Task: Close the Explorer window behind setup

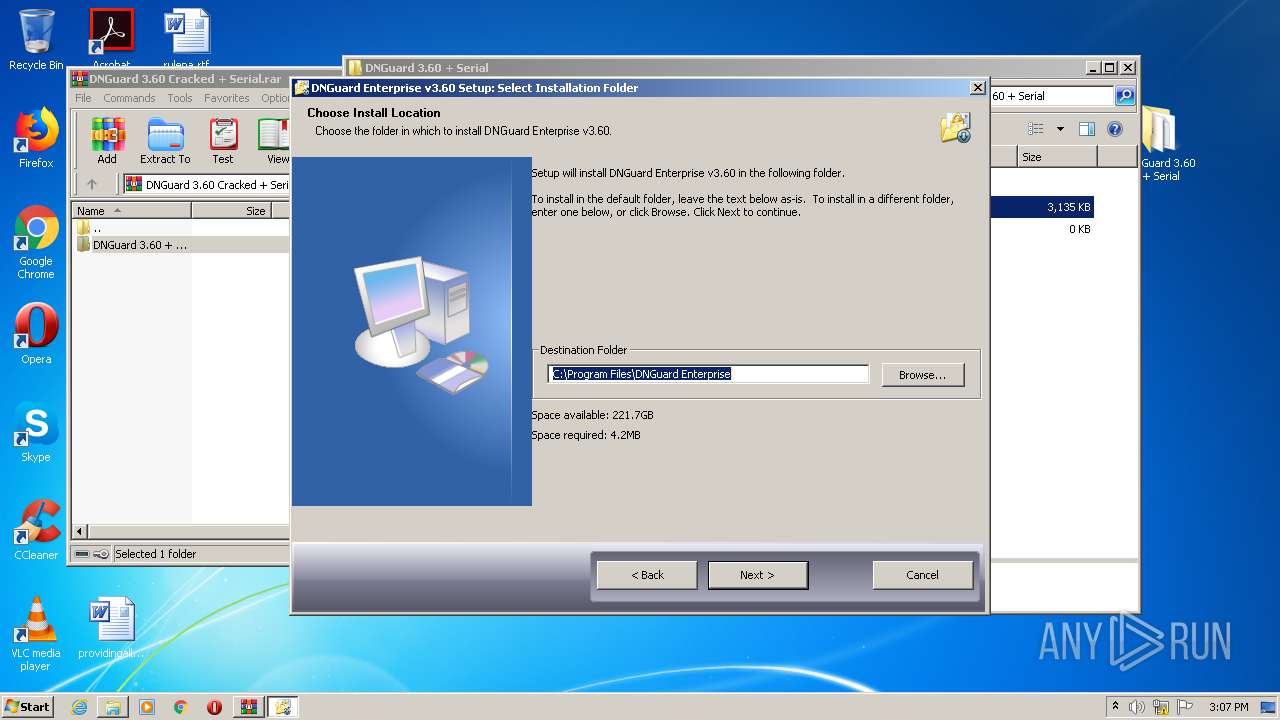Action: [x=1128, y=68]
